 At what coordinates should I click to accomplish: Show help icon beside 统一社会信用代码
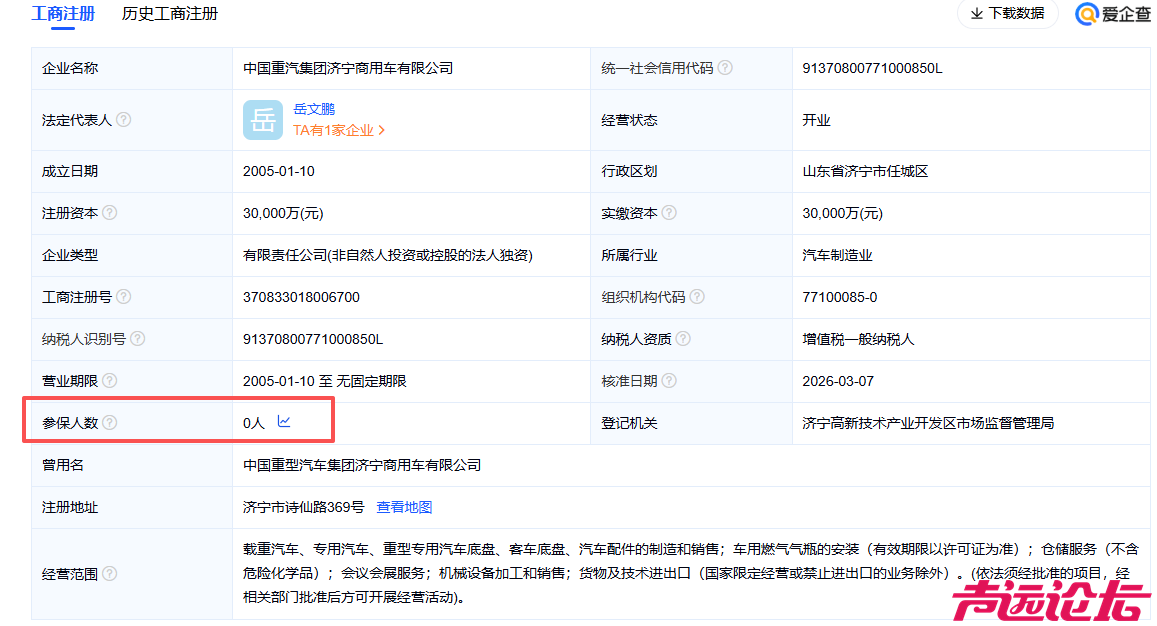tap(725, 68)
